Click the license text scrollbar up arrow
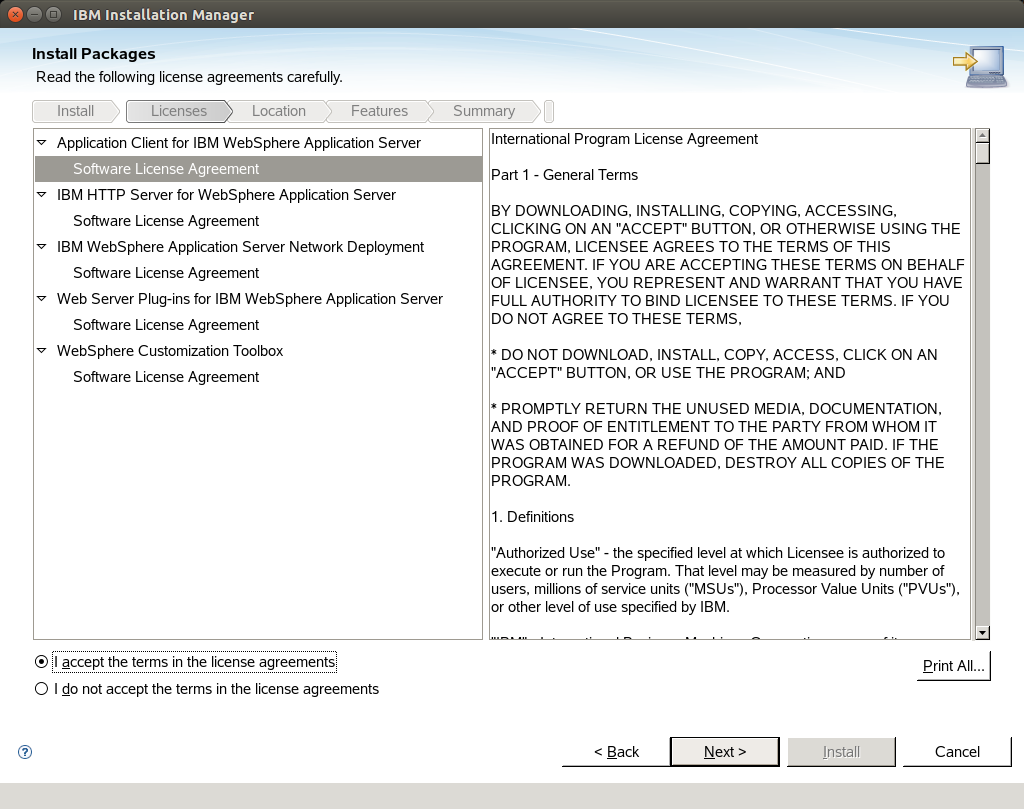1024x809 pixels. (x=982, y=135)
